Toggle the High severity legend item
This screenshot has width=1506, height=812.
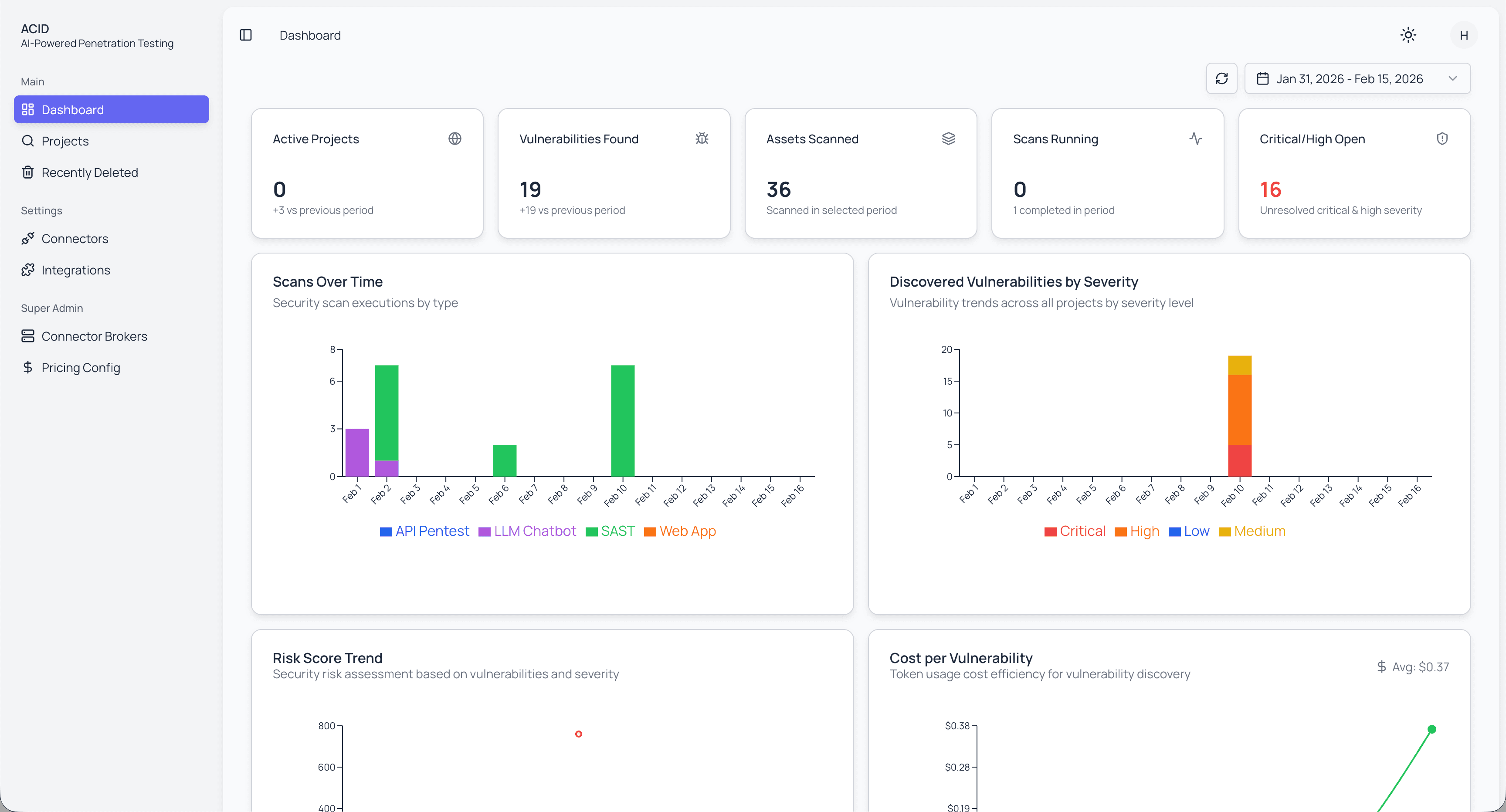click(x=1136, y=531)
